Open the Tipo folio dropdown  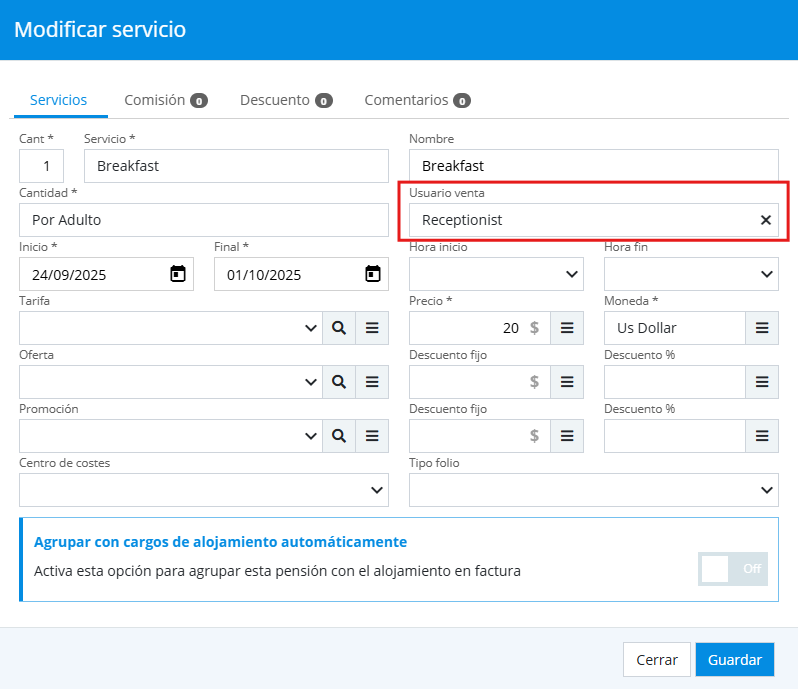[x=593, y=490]
